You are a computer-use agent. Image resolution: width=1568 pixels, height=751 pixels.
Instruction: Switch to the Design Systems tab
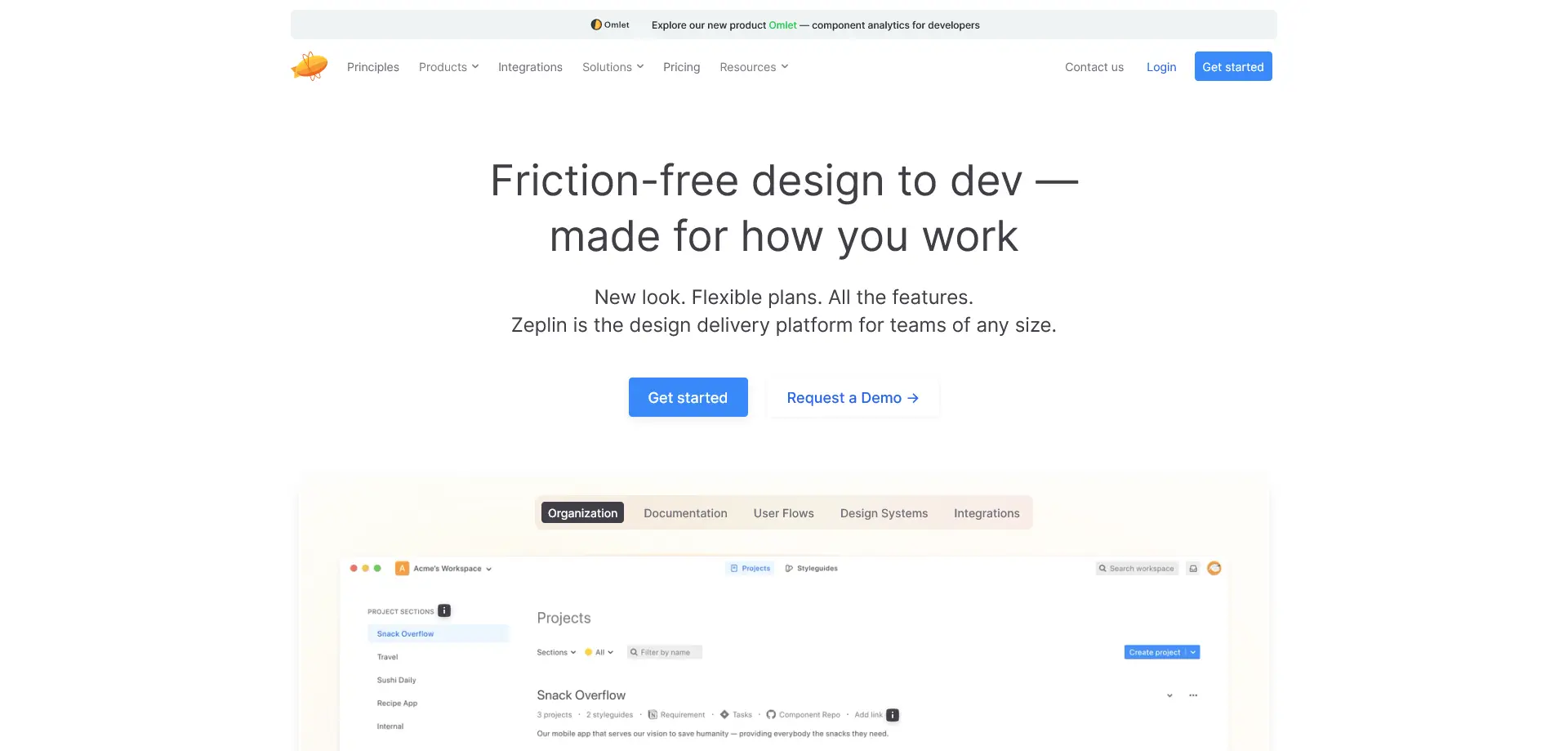[x=884, y=512]
